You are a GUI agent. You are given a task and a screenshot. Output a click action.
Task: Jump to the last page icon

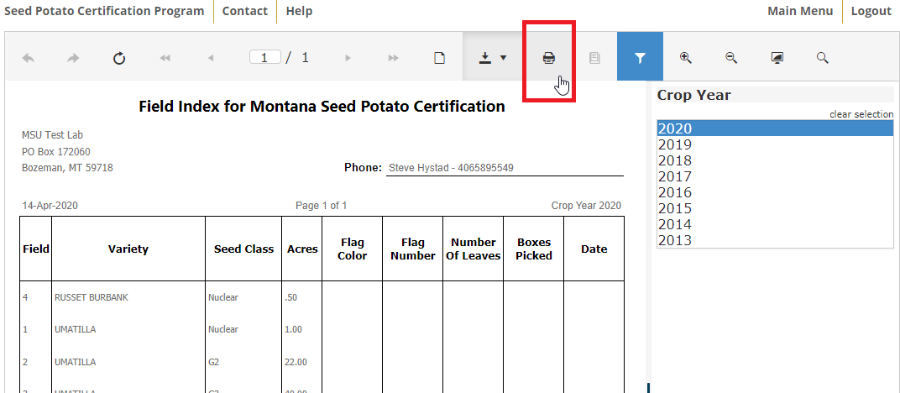(394, 58)
